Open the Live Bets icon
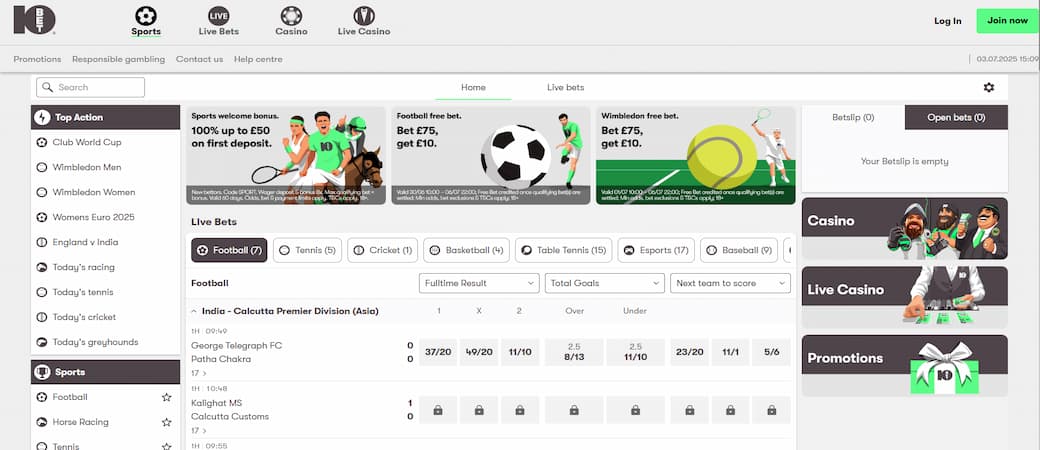Image resolution: width=1040 pixels, height=450 pixels. tap(219, 16)
